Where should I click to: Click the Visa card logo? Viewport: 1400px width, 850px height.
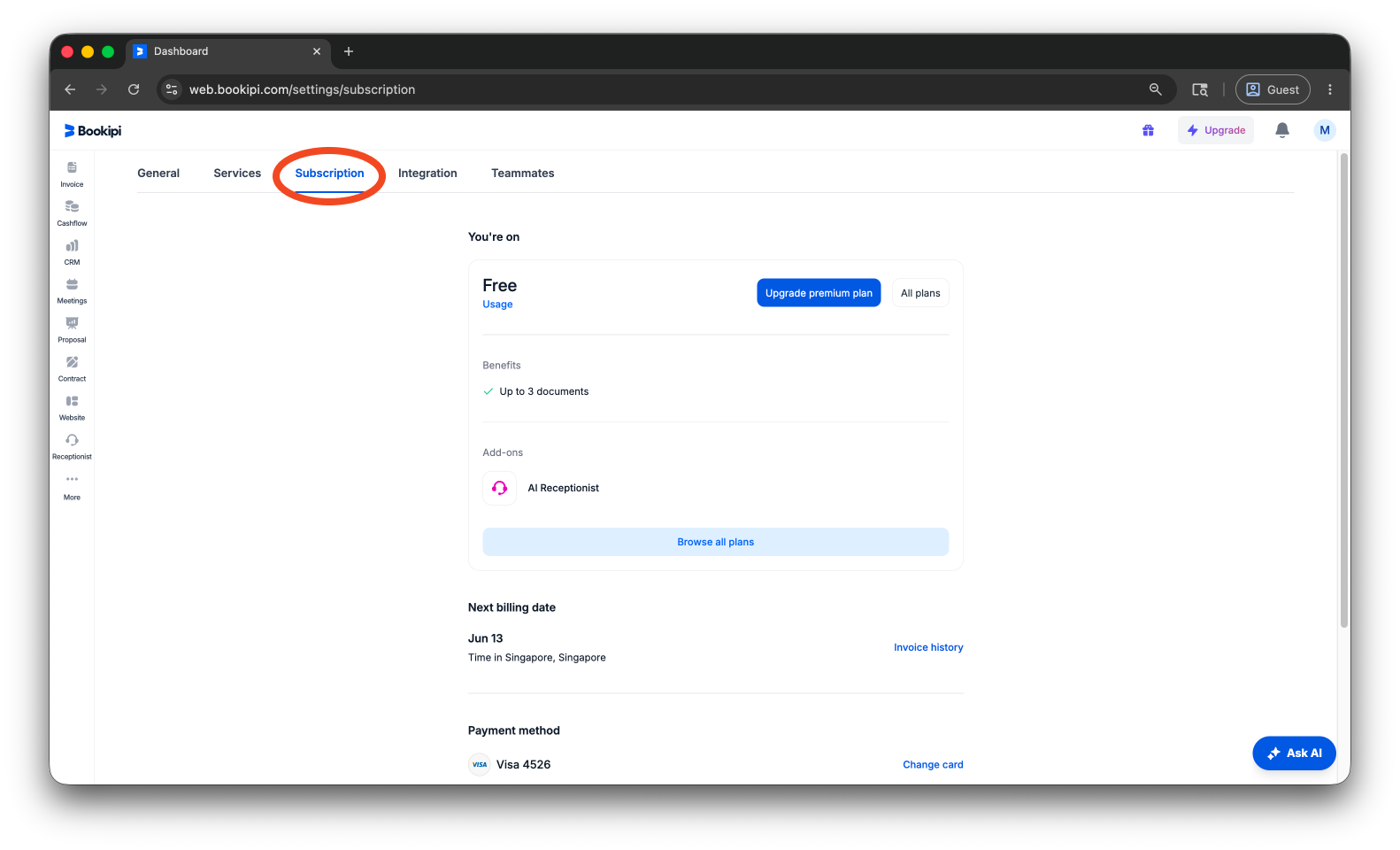pos(479,764)
